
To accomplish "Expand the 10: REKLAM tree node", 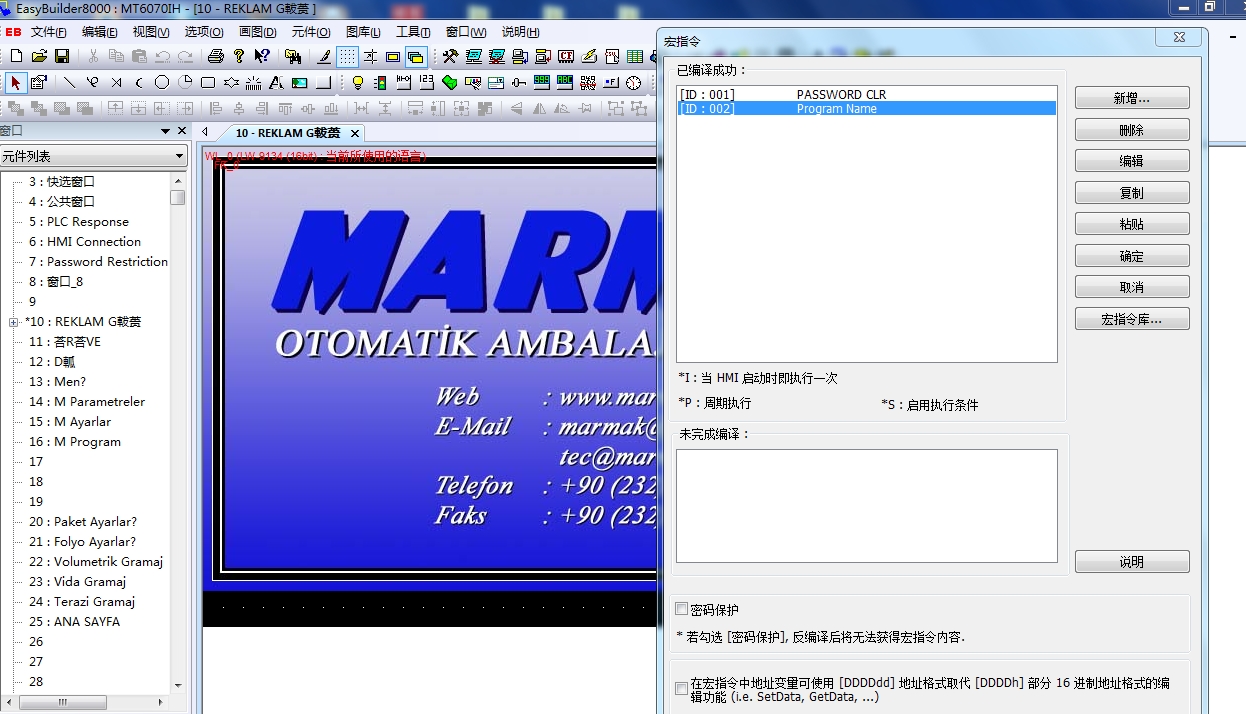I will click(x=13, y=322).
